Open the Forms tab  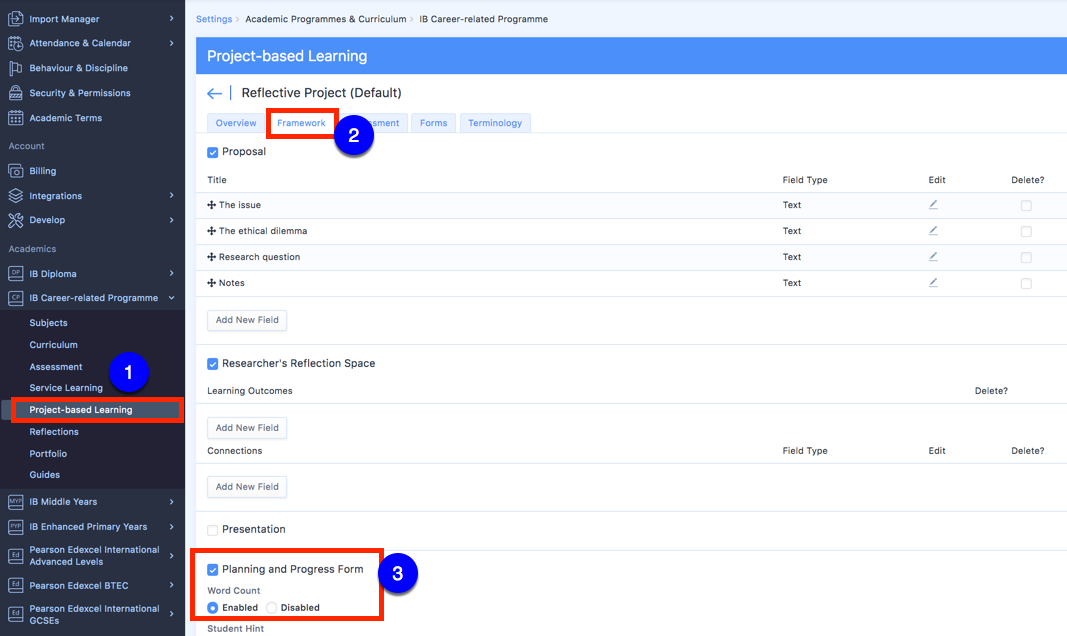[433, 123]
